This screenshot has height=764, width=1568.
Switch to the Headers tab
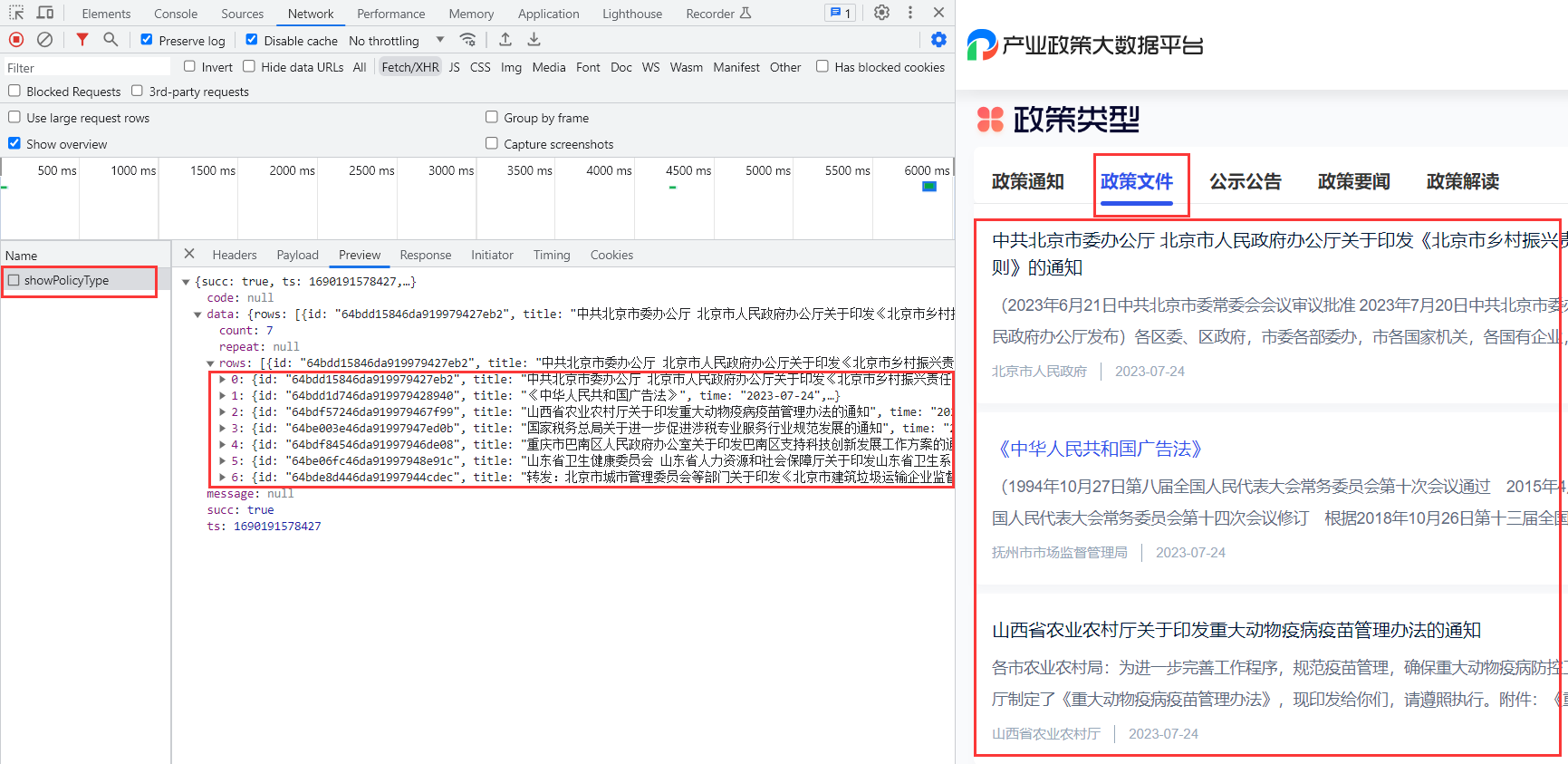(235, 255)
